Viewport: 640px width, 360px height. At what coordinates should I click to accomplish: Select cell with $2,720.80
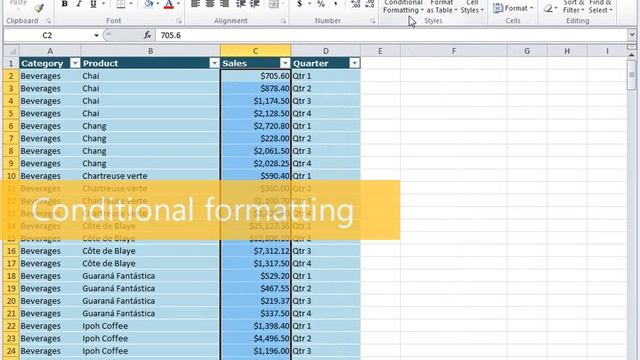point(256,126)
